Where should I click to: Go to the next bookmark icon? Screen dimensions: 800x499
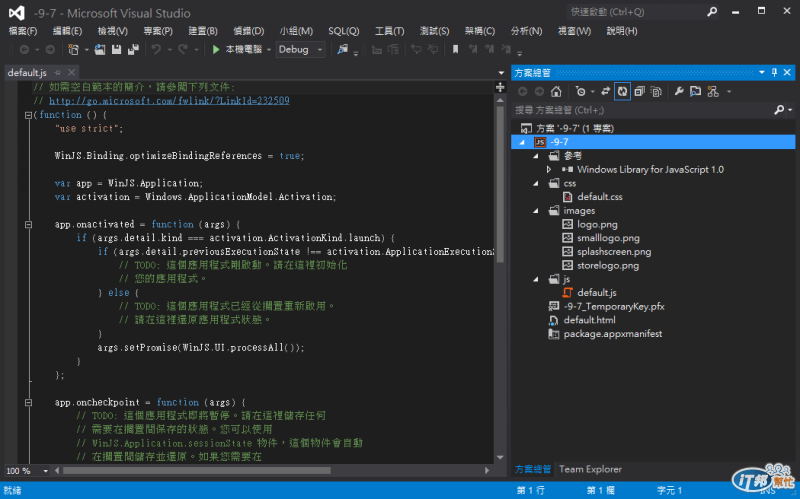[x=489, y=49]
